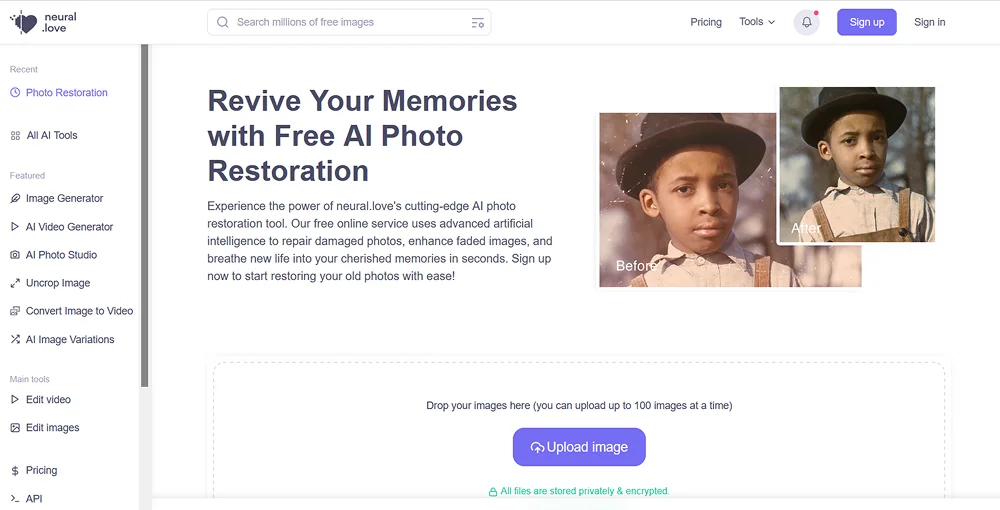Open Edit video in Main tools
This screenshot has width=1000, height=510.
pos(48,400)
